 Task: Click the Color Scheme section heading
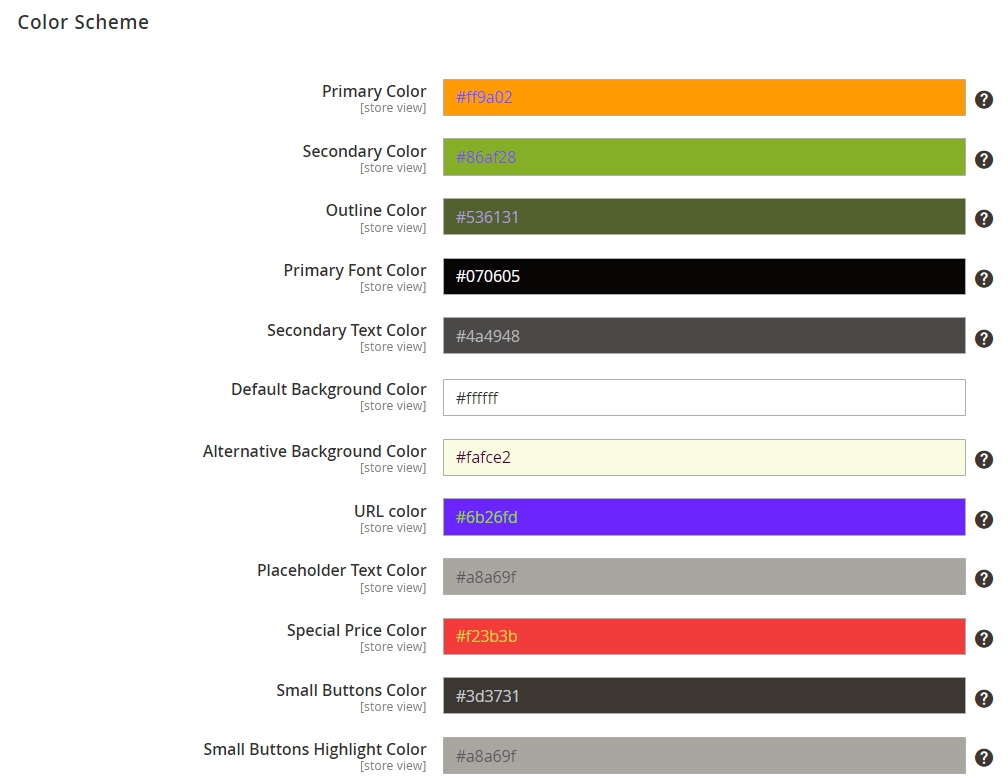coord(83,22)
